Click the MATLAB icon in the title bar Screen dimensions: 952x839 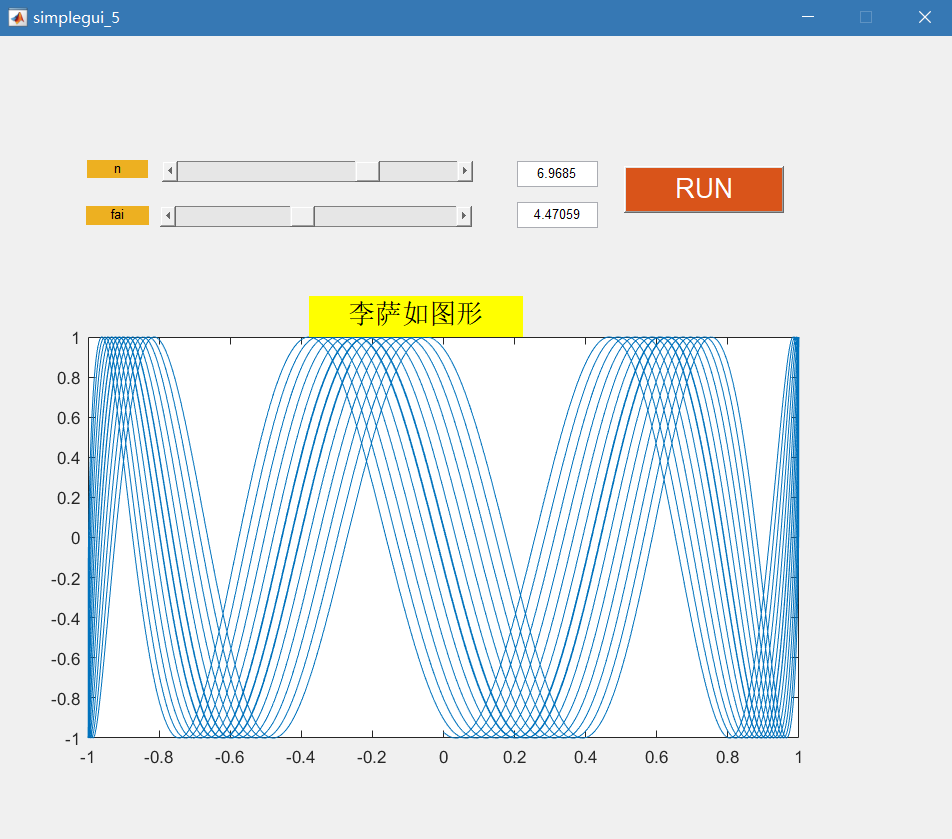[17, 18]
